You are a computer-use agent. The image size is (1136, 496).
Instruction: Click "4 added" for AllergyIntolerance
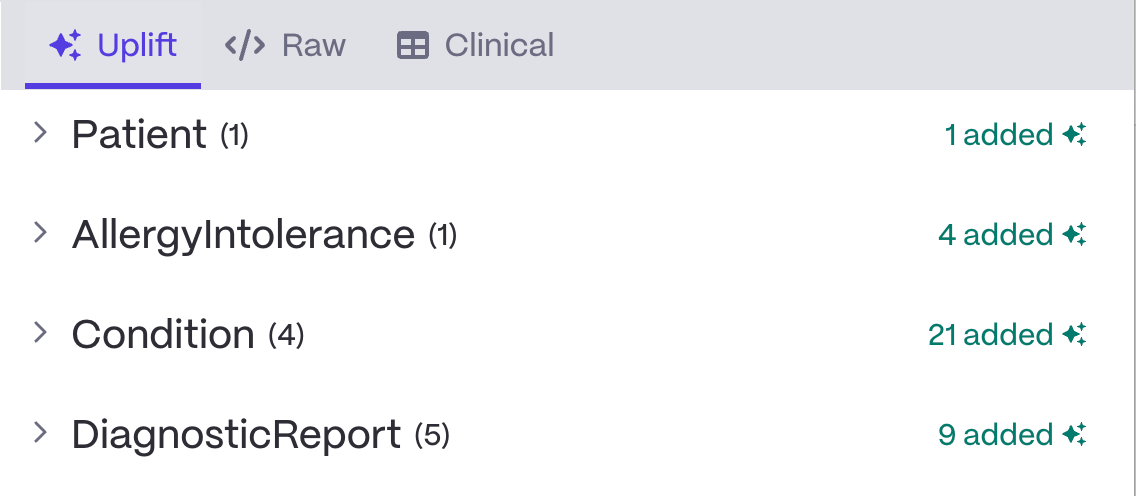pyautogui.click(x=995, y=235)
